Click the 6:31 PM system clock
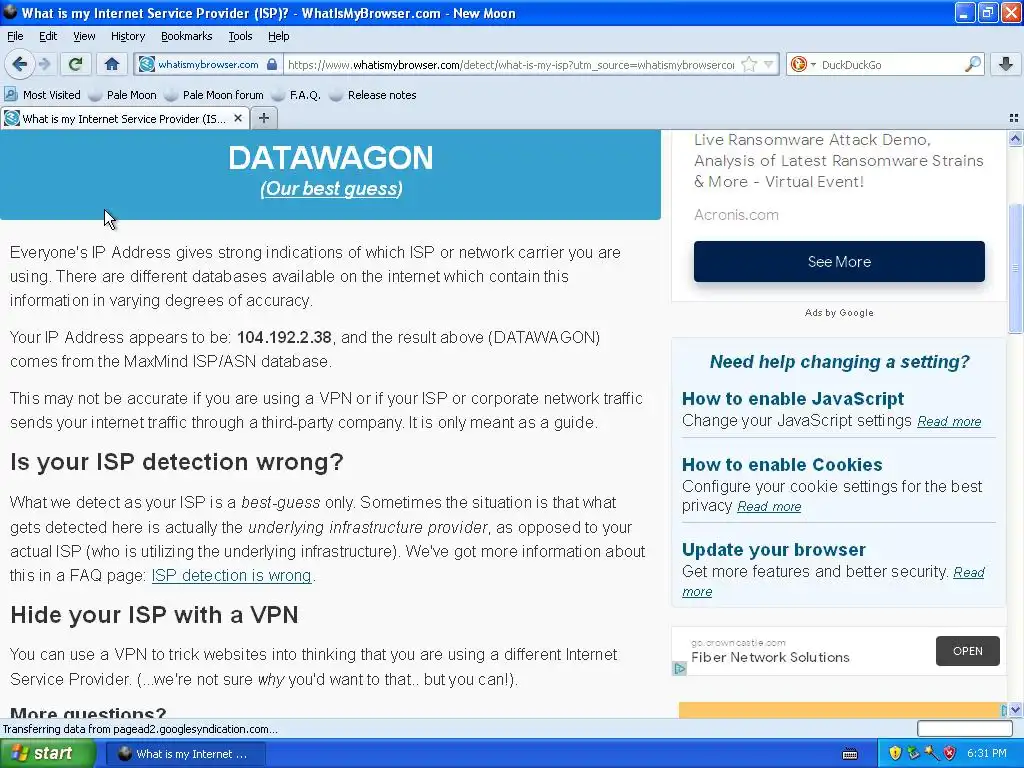 [987, 754]
